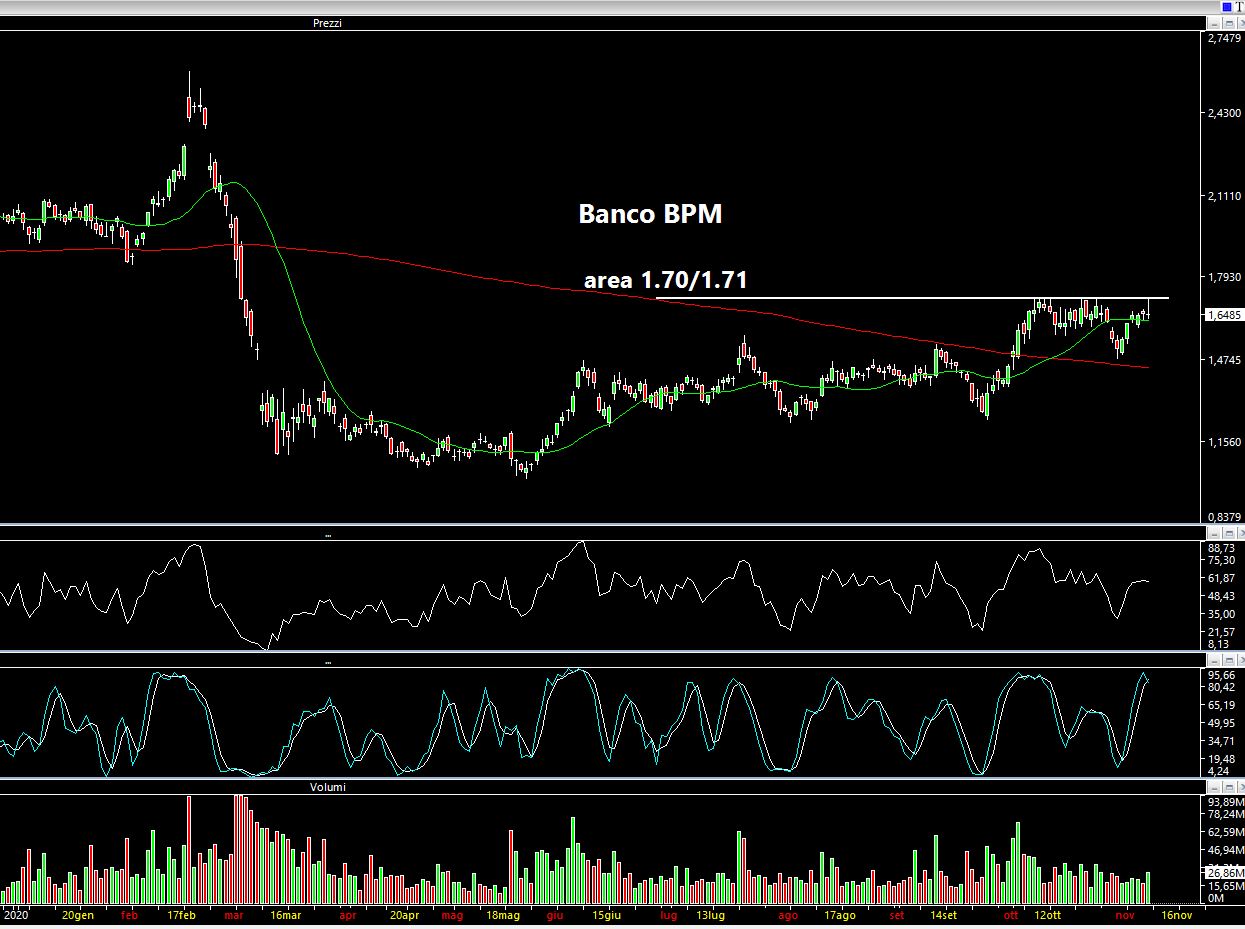Image resolution: width=1245 pixels, height=929 pixels.
Task: Click the 17ago date label
Action: (x=839, y=915)
